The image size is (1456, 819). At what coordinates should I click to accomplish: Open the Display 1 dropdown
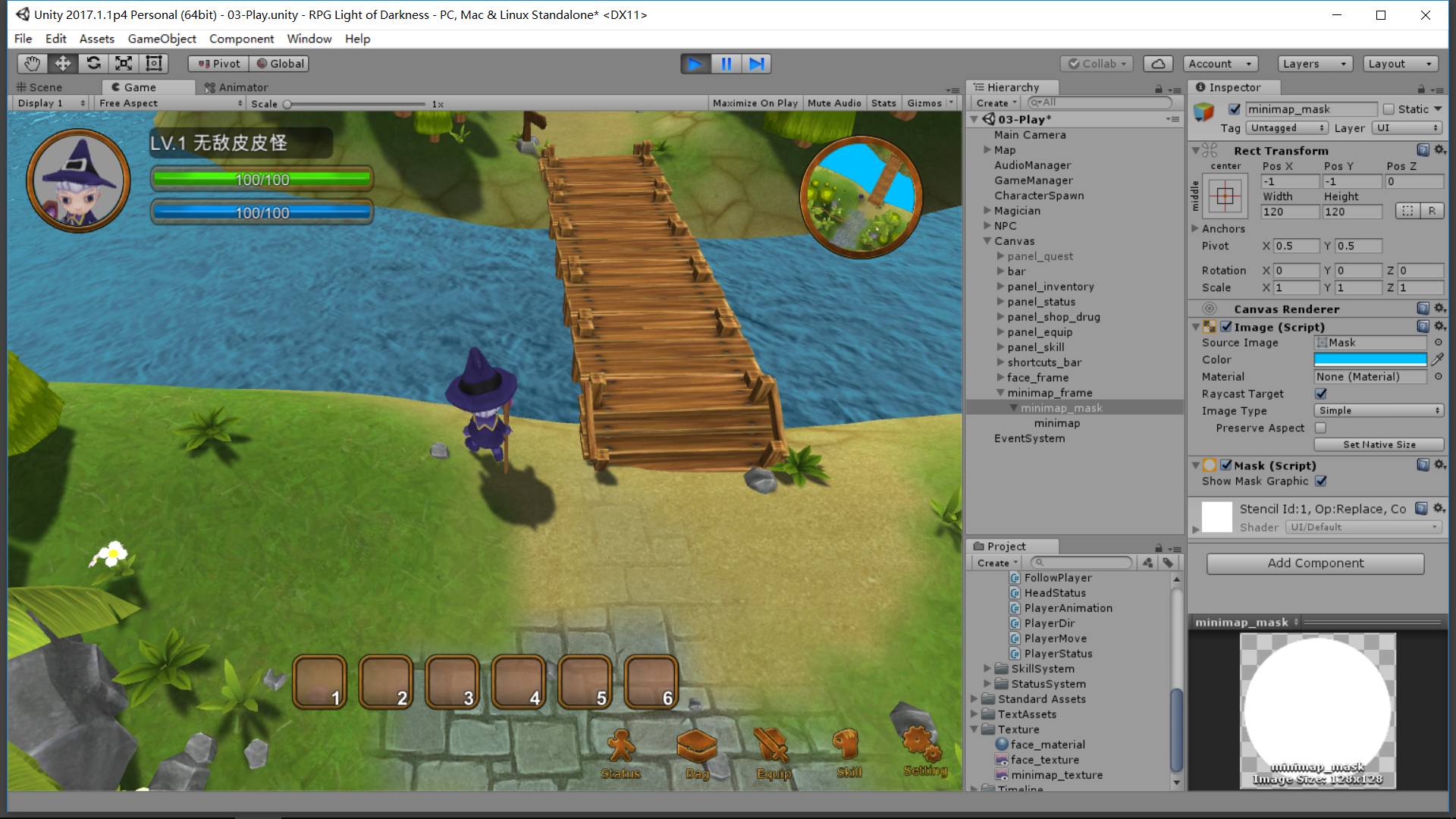[x=50, y=103]
